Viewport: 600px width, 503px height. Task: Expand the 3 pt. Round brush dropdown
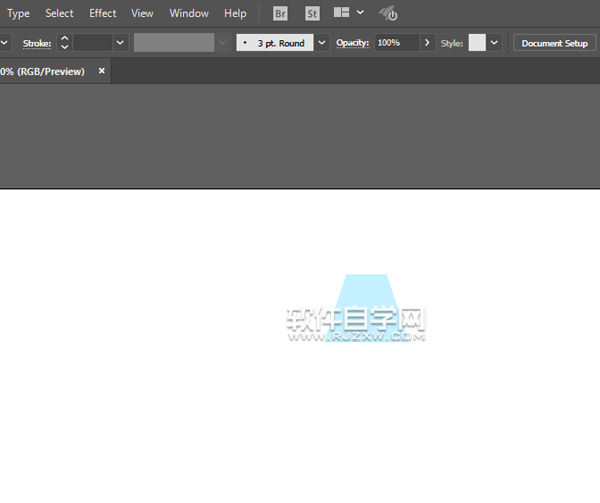(322, 43)
